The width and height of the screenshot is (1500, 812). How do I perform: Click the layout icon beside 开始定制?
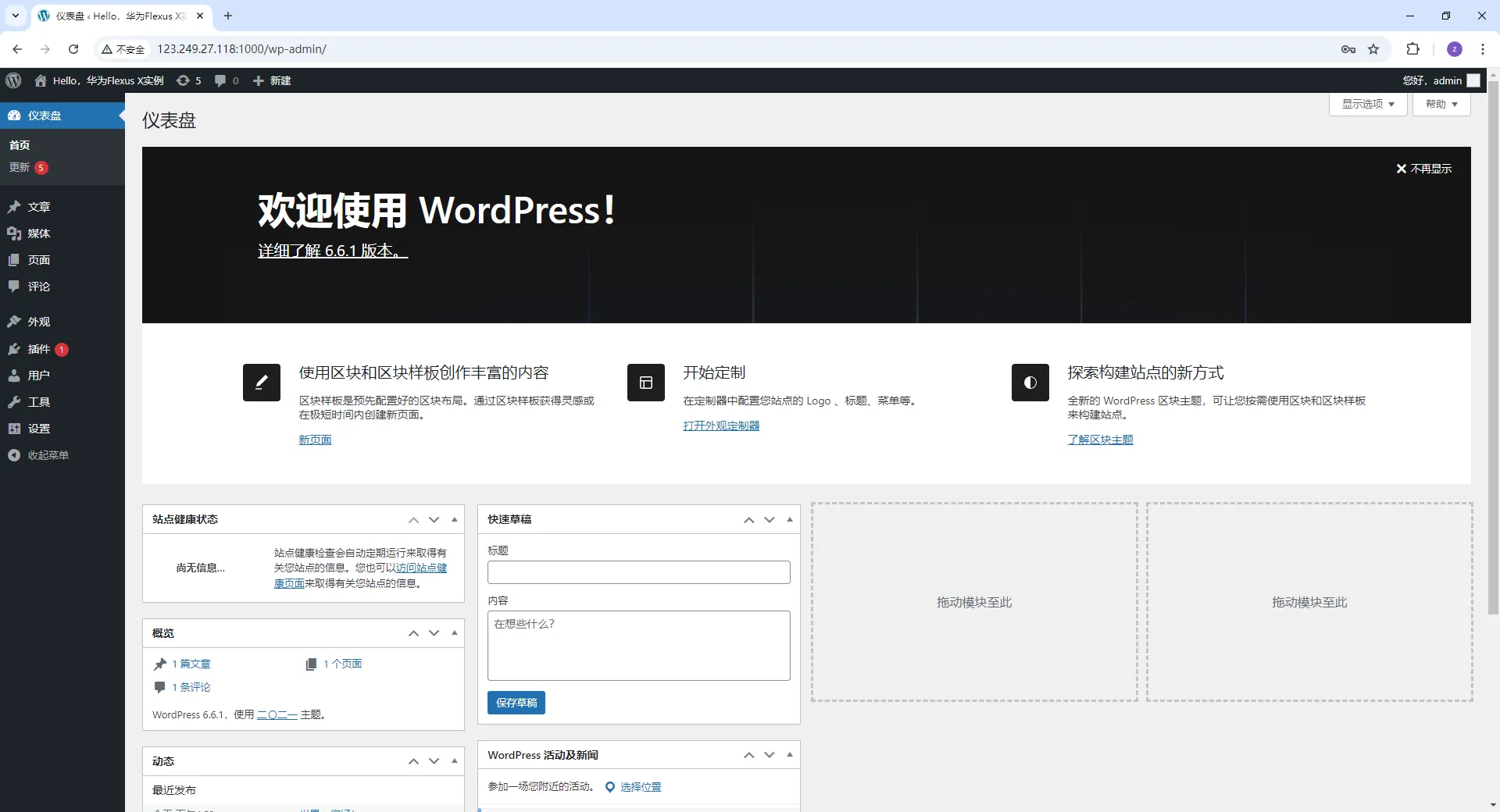point(646,383)
